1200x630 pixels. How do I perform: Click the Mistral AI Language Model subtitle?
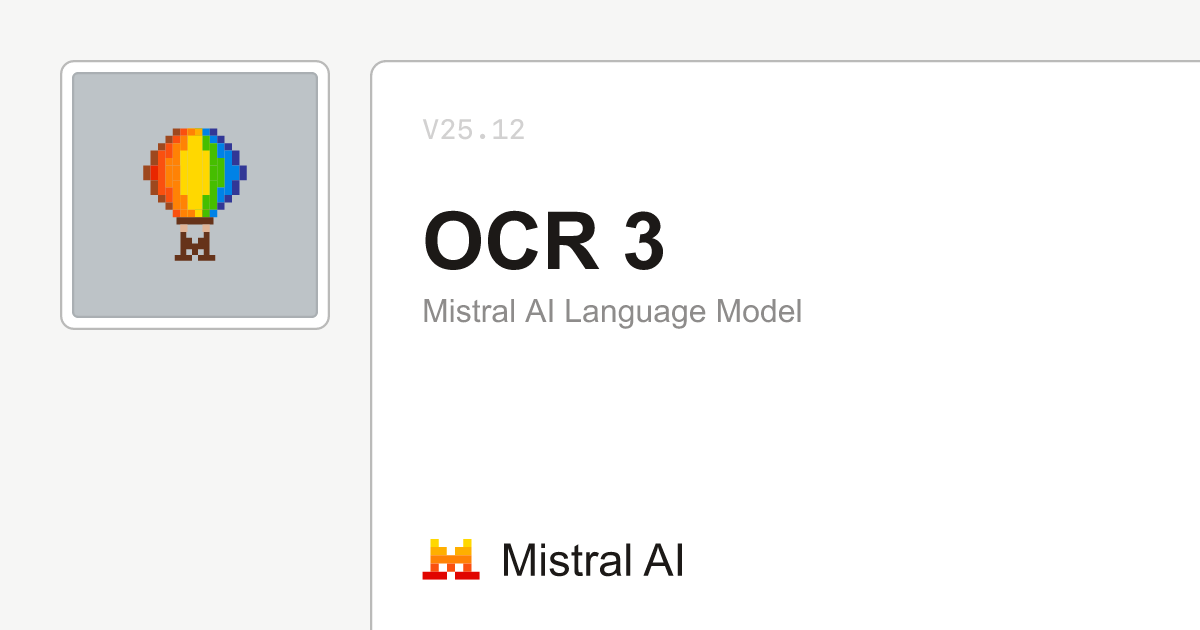[612, 311]
